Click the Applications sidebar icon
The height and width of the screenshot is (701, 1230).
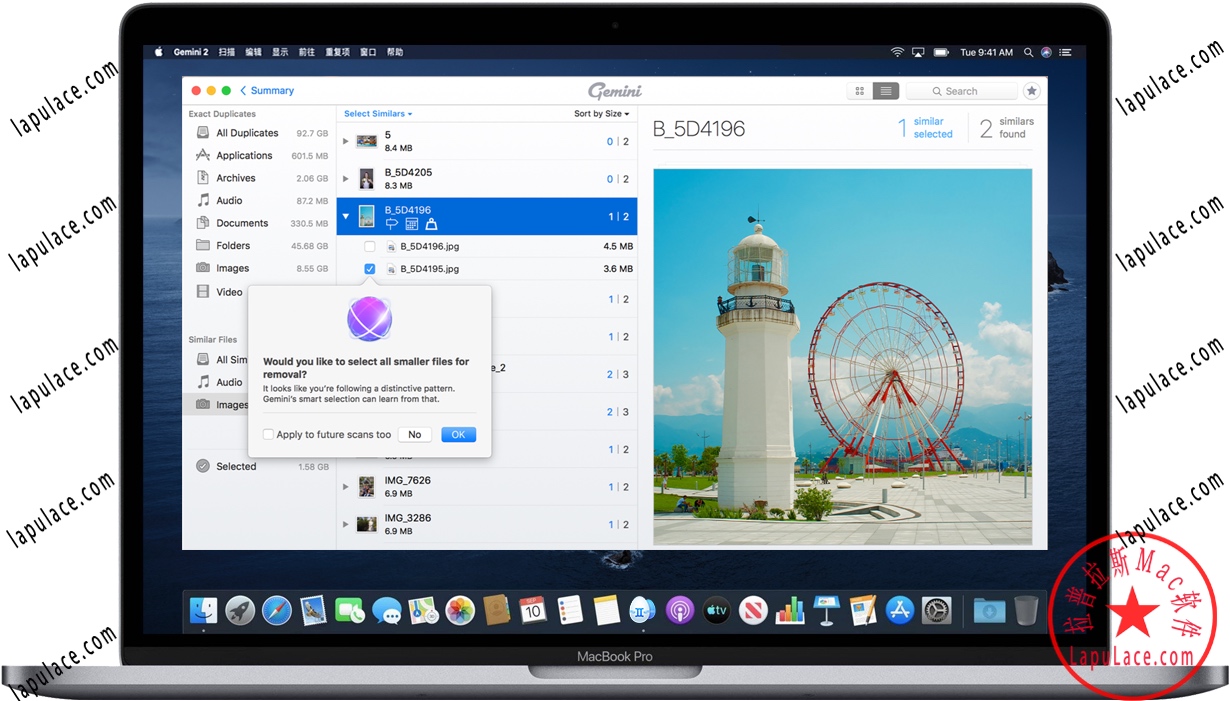201,155
